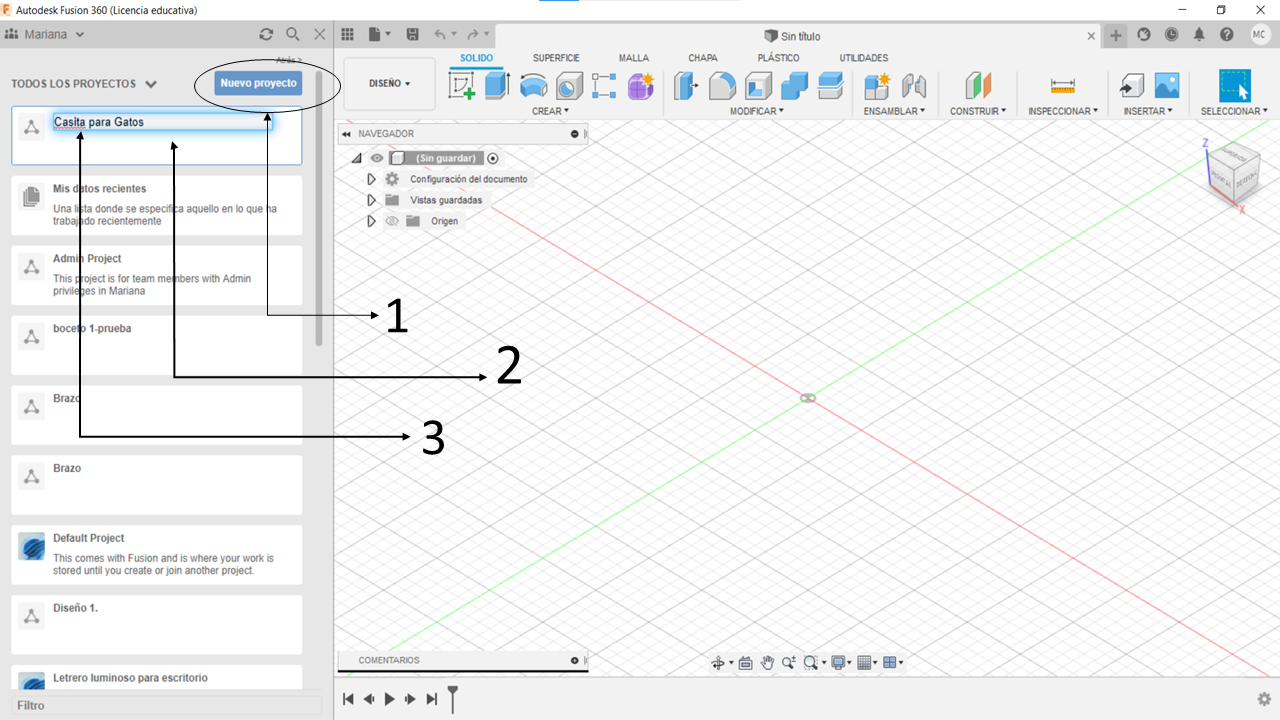Select the Insert Derive tool
The height and width of the screenshot is (720, 1280).
click(1131, 86)
